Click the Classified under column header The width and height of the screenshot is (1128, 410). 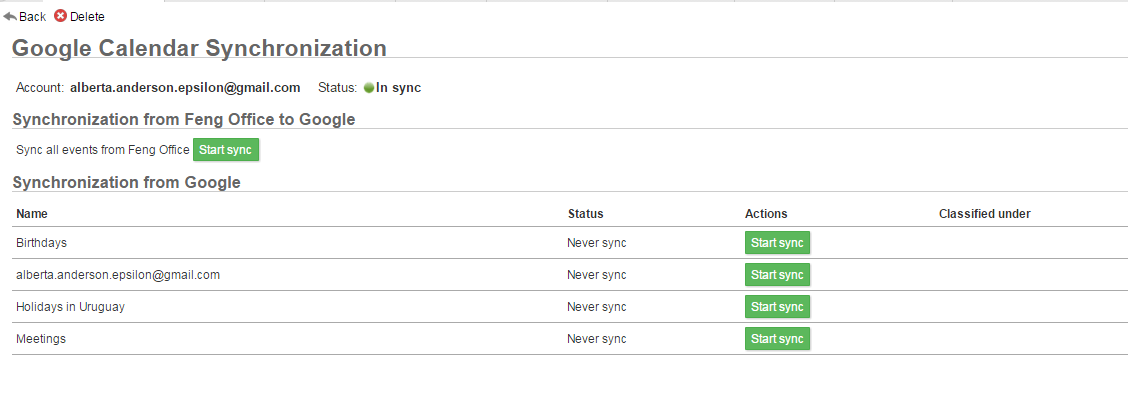984,214
